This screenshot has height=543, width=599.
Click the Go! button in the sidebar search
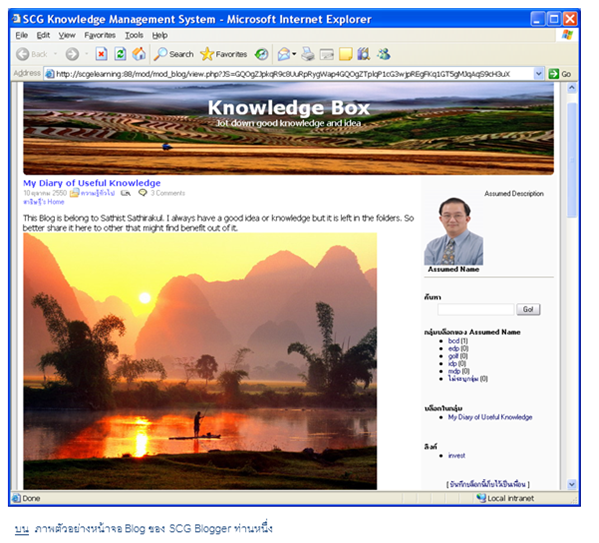[528, 309]
